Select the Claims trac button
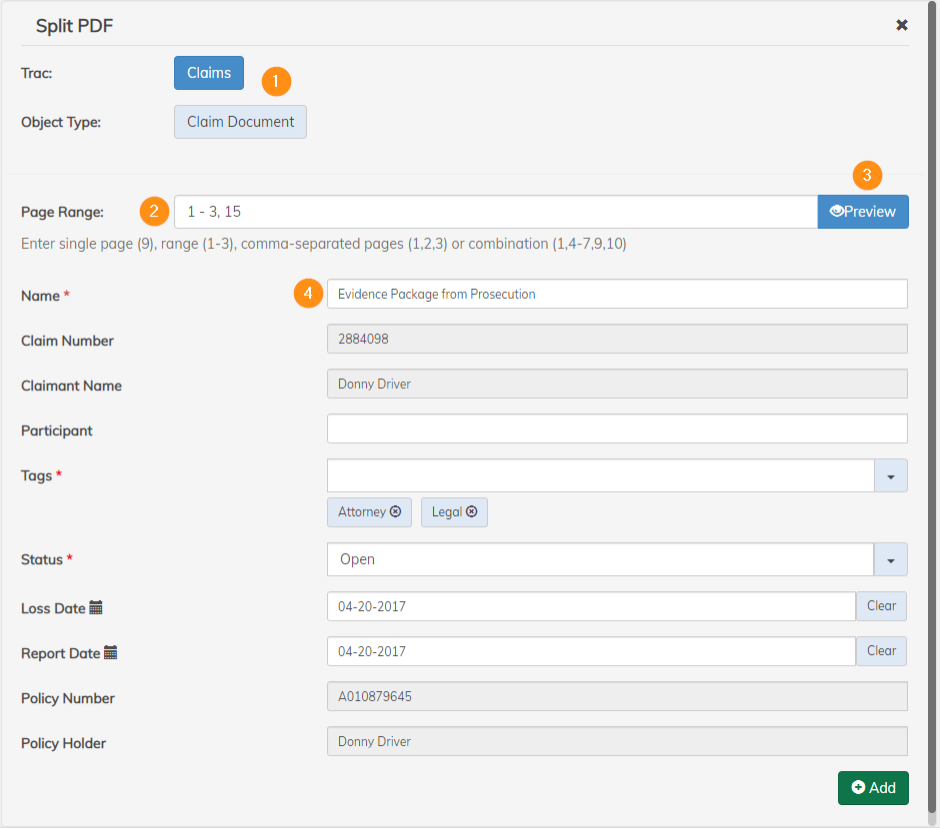 tap(209, 73)
